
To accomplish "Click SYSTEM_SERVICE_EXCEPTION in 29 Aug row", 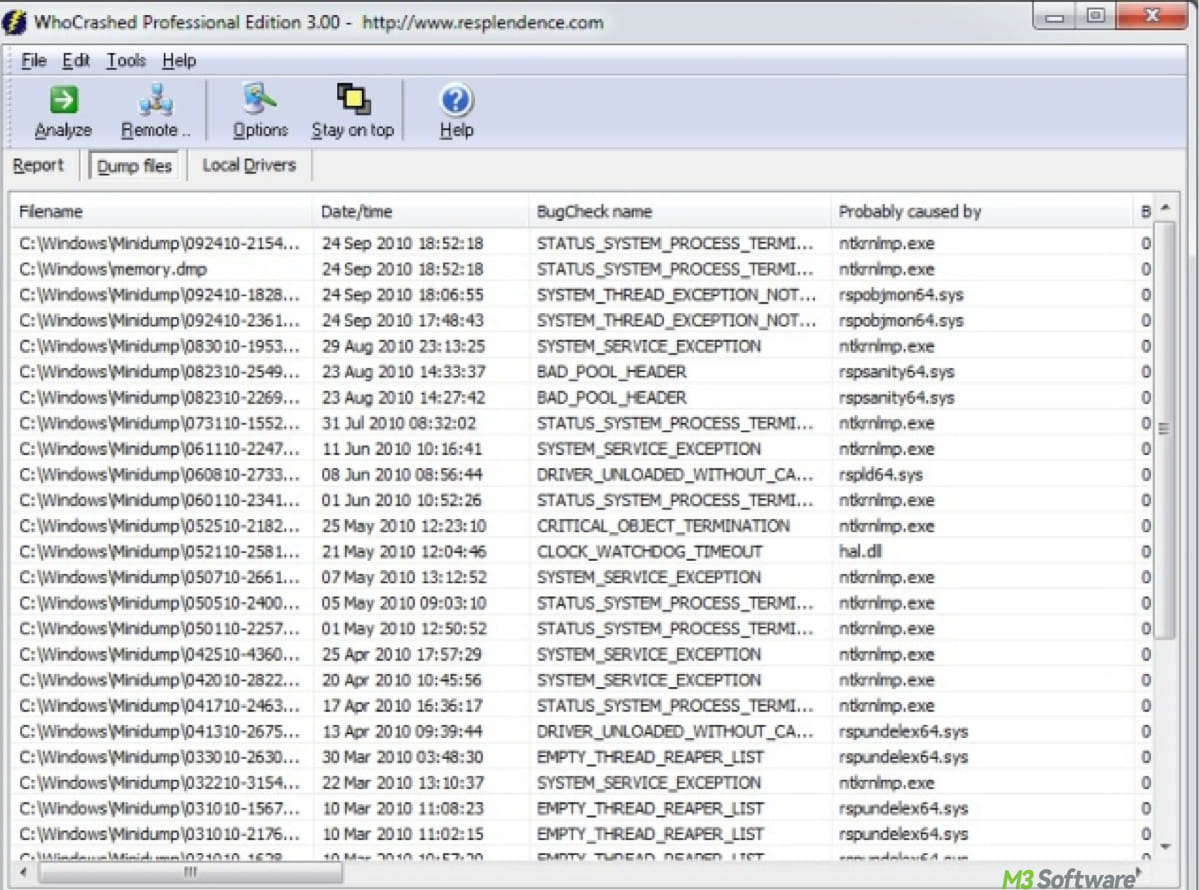I will tap(649, 346).
